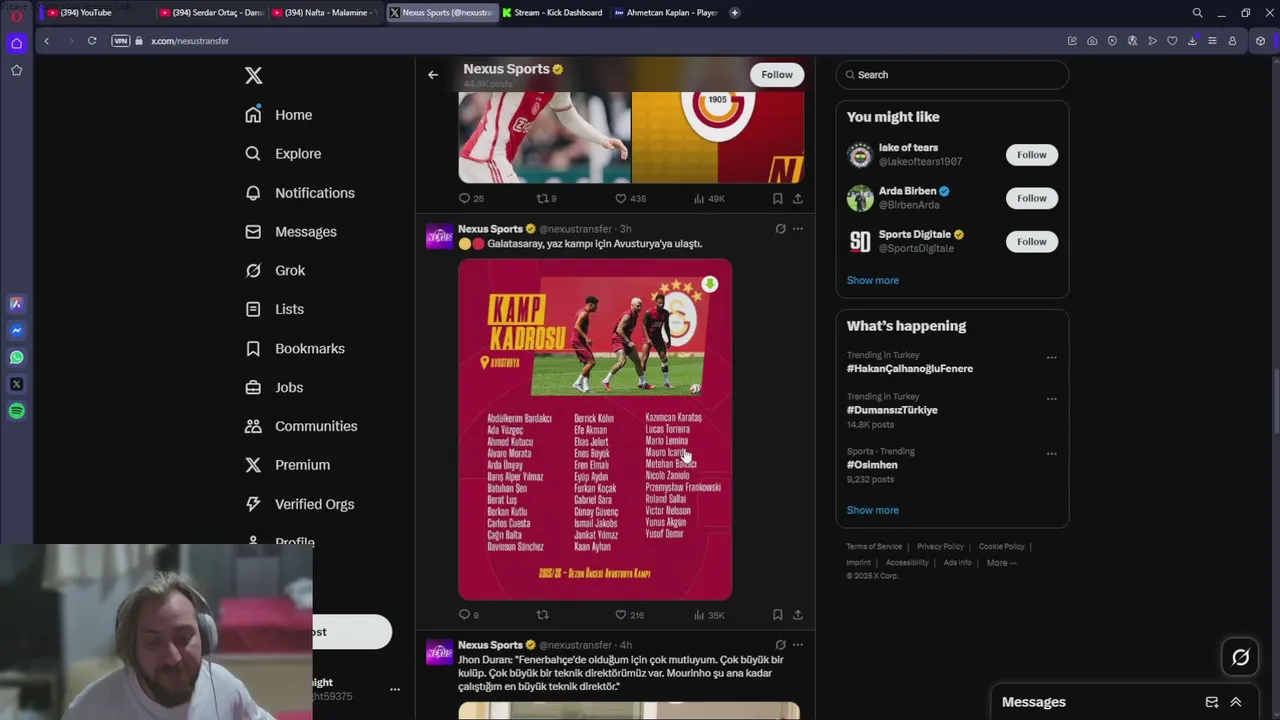1280x720 pixels.
Task: Open more options for #DumansızTürkiye trend
Action: click(1051, 399)
